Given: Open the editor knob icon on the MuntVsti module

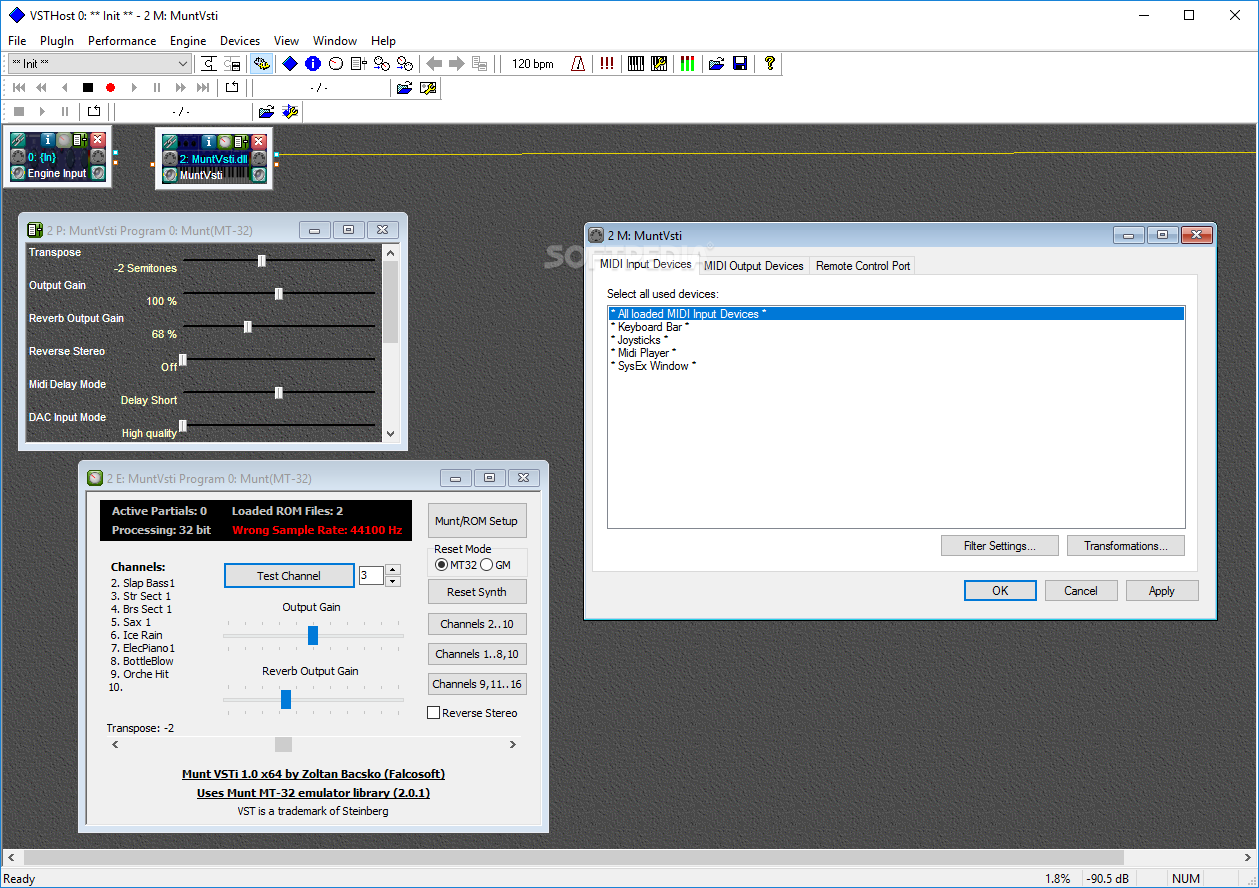Looking at the screenshot, I should point(225,142).
